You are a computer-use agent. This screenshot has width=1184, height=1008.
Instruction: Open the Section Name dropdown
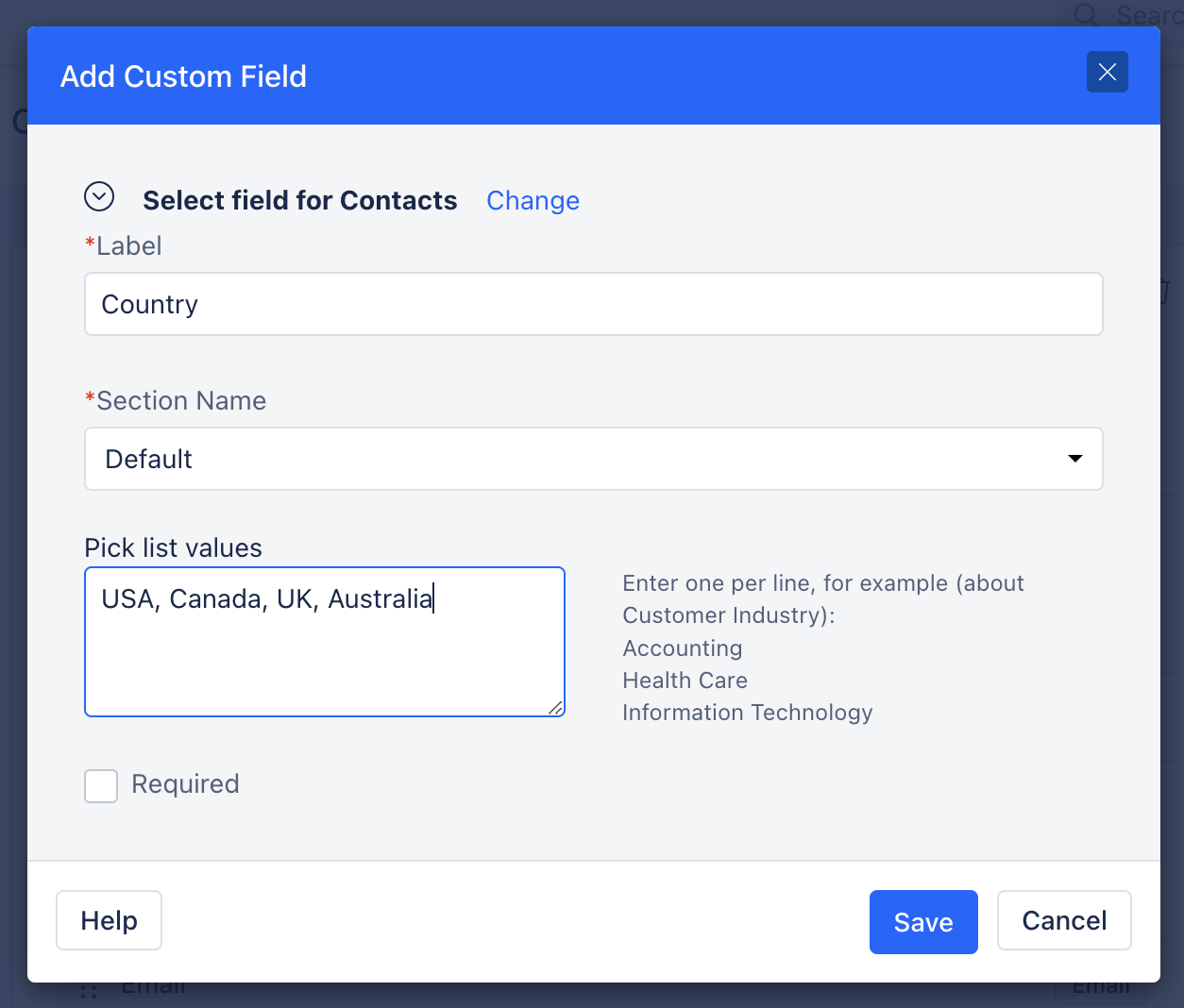[594, 459]
